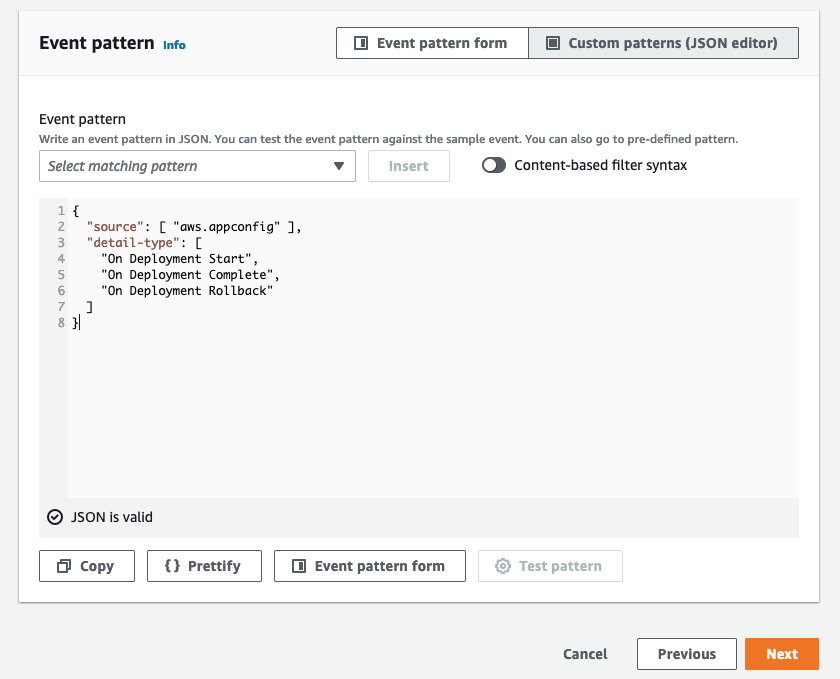Open the Info link beside Event pattern heading

(174, 45)
